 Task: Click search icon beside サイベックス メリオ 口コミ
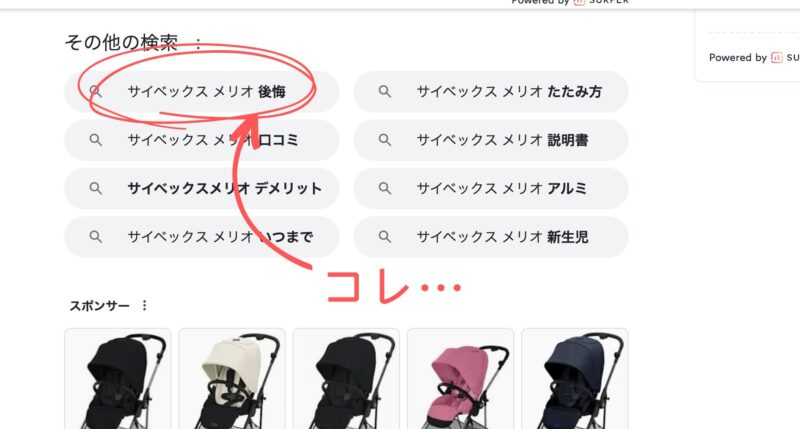(95, 140)
